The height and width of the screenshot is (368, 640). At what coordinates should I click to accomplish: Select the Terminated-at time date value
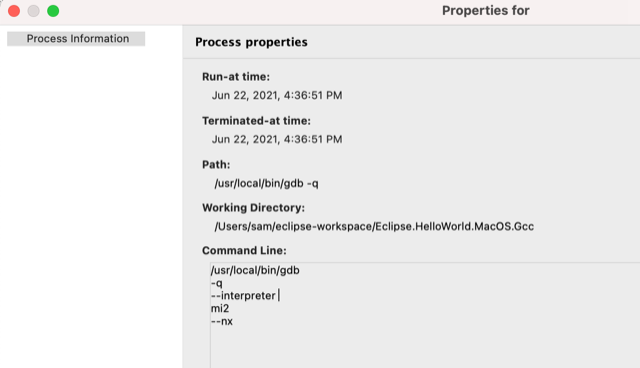(277, 140)
